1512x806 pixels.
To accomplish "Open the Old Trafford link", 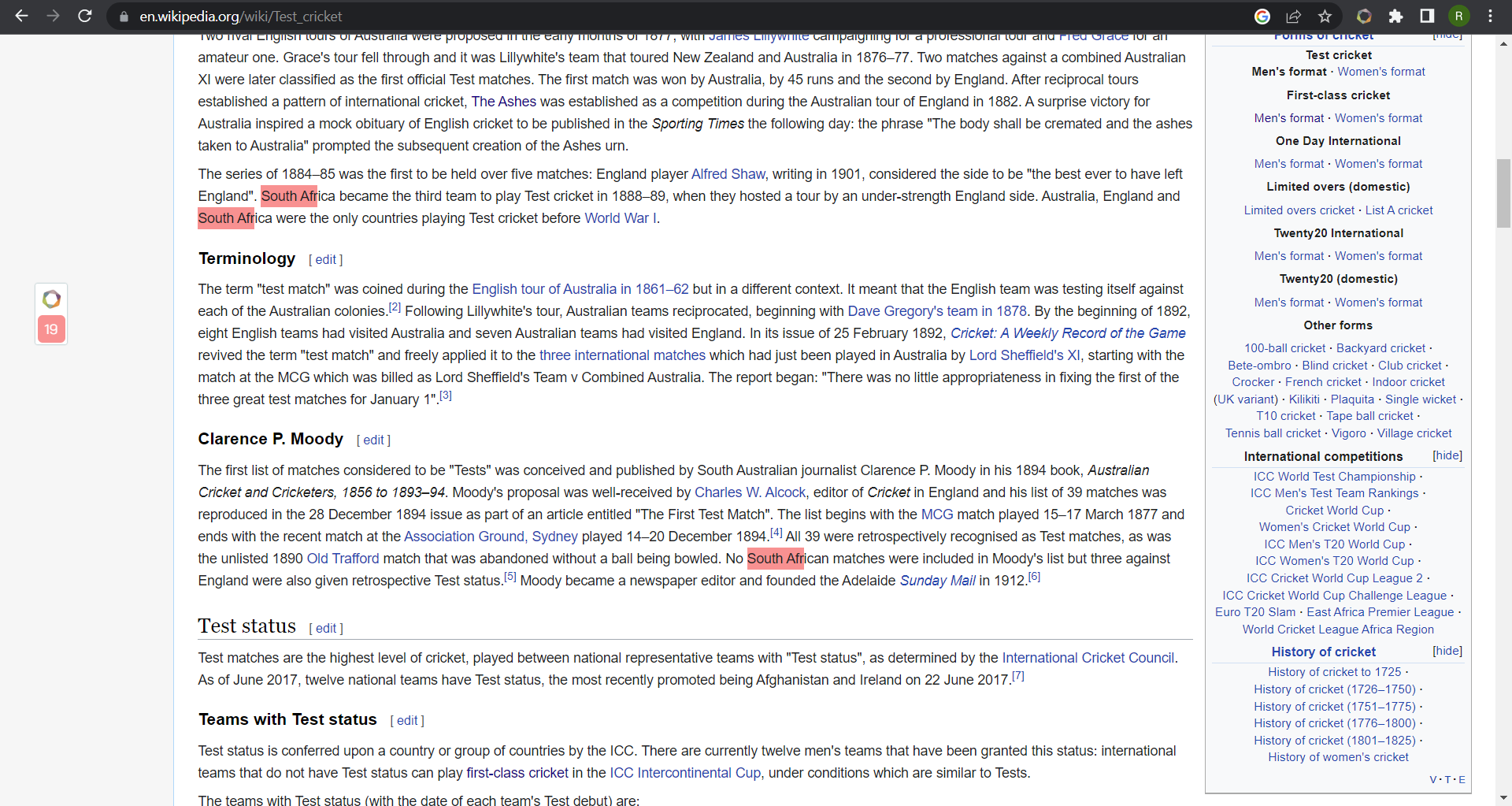I will pos(343,559).
